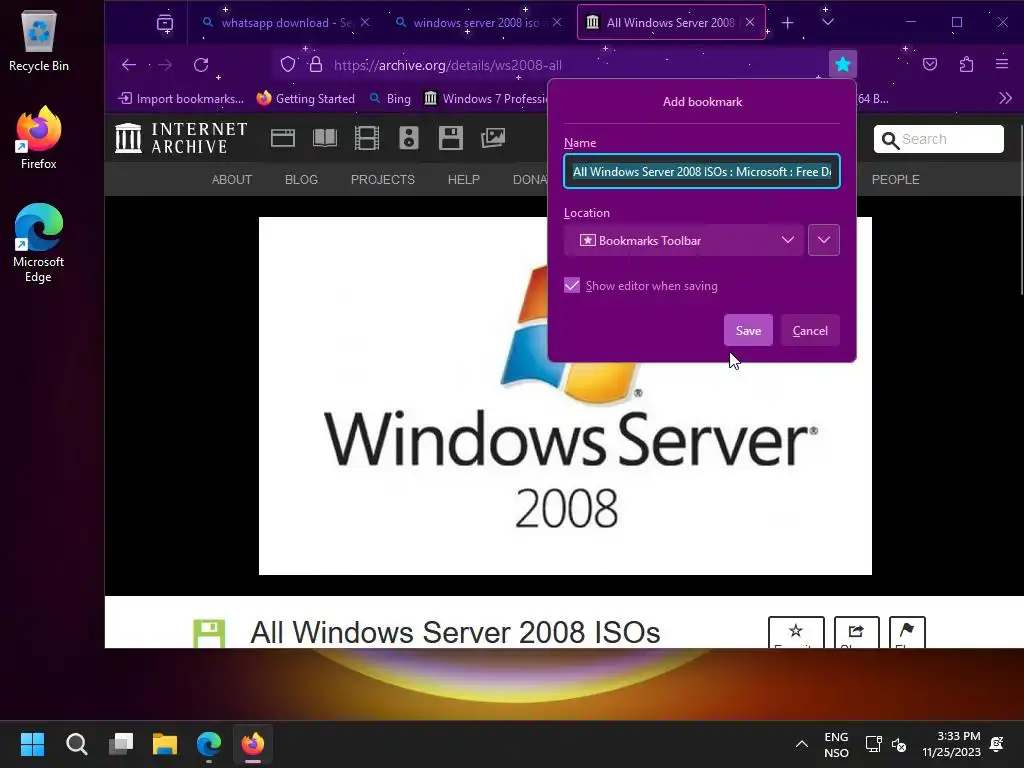Click the Share icon button on page
Viewport: 1024px width, 768px height.
857,632
